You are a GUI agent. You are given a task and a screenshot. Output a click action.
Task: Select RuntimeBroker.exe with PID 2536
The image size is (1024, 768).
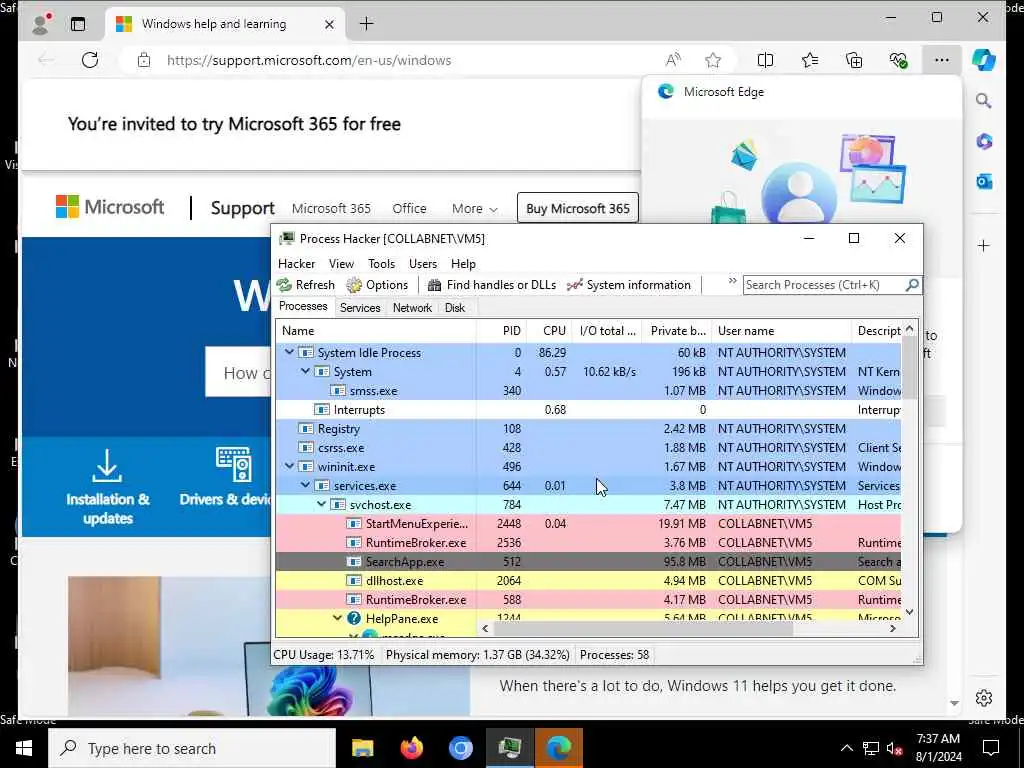pos(588,543)
